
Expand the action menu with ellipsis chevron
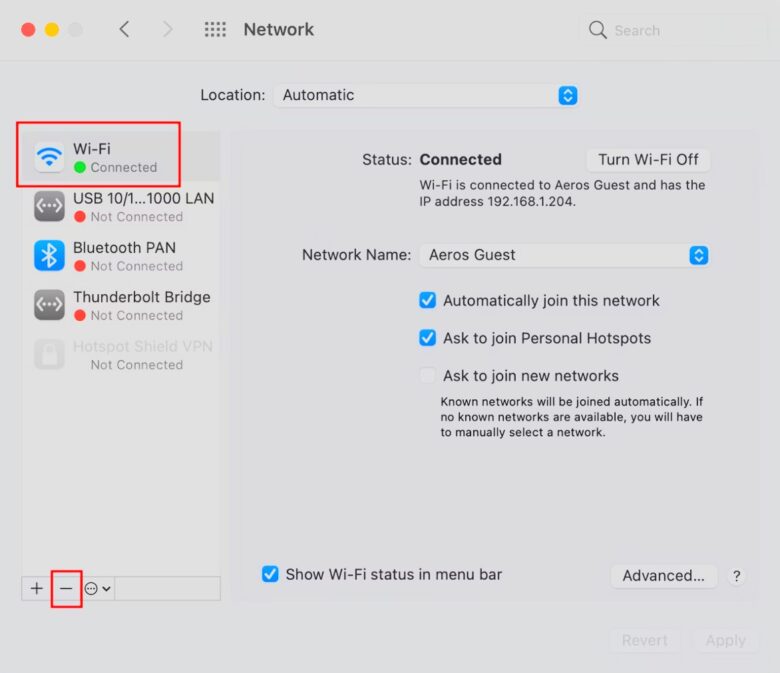point(98,588)
